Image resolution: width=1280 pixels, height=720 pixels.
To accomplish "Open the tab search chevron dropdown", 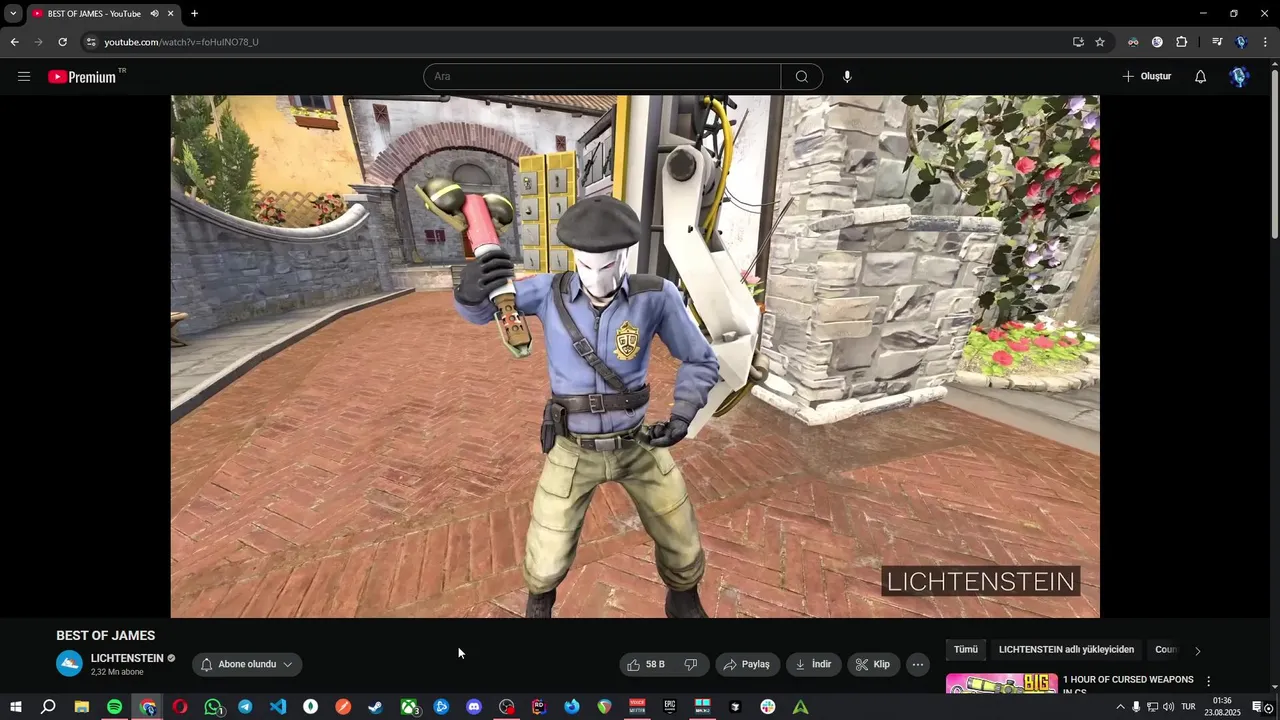I will click(13, 14).
